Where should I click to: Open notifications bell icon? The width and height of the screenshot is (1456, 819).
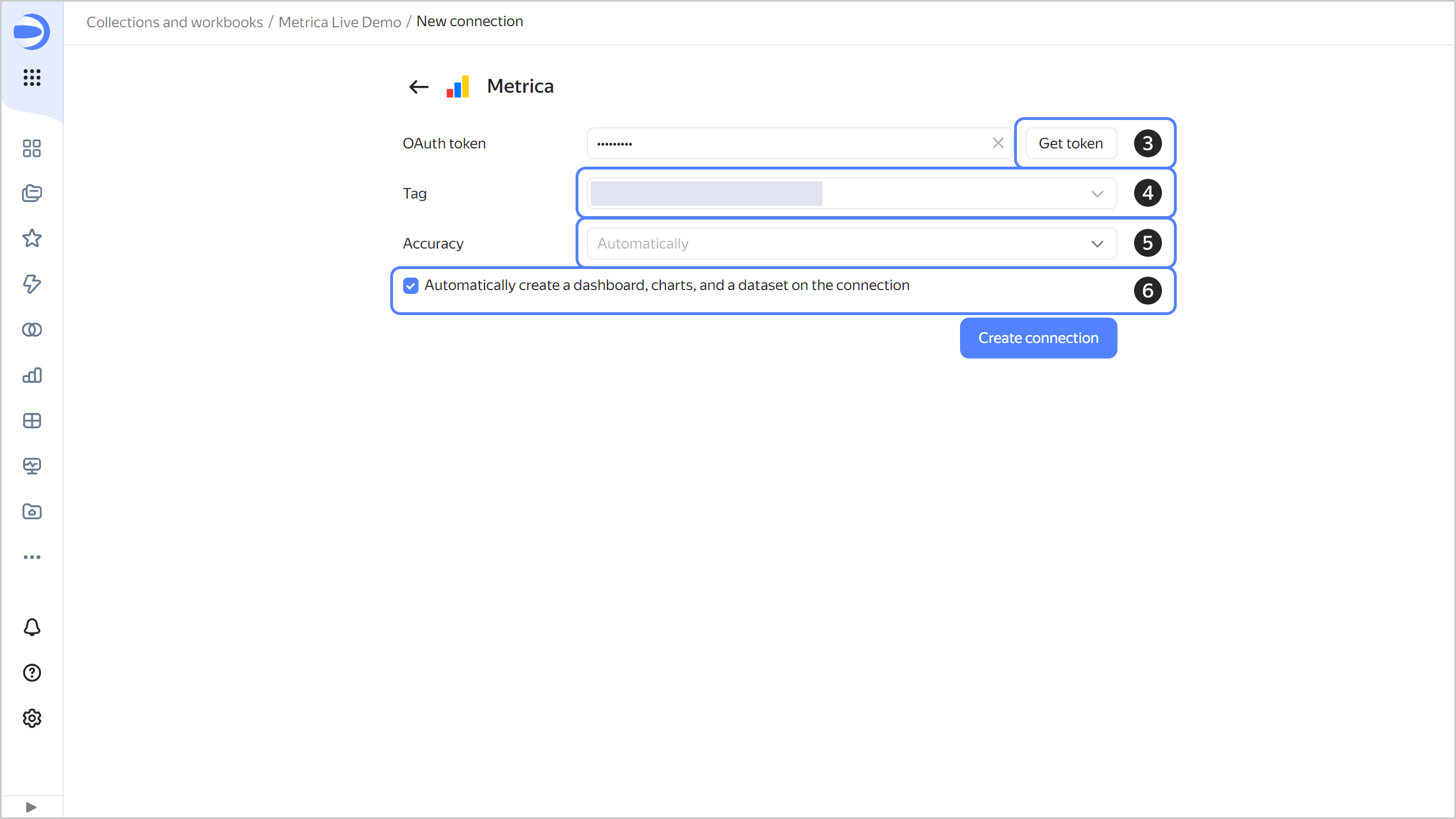[x=32, y=627]
